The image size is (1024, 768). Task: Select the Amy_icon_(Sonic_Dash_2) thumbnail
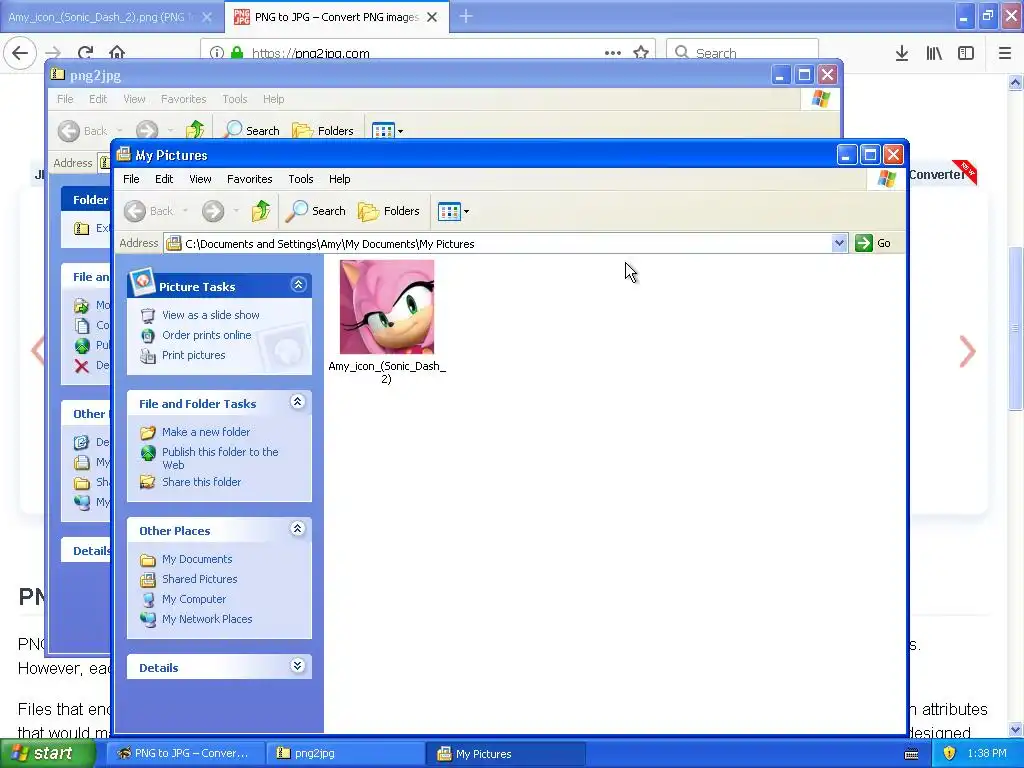pos(387,307)
